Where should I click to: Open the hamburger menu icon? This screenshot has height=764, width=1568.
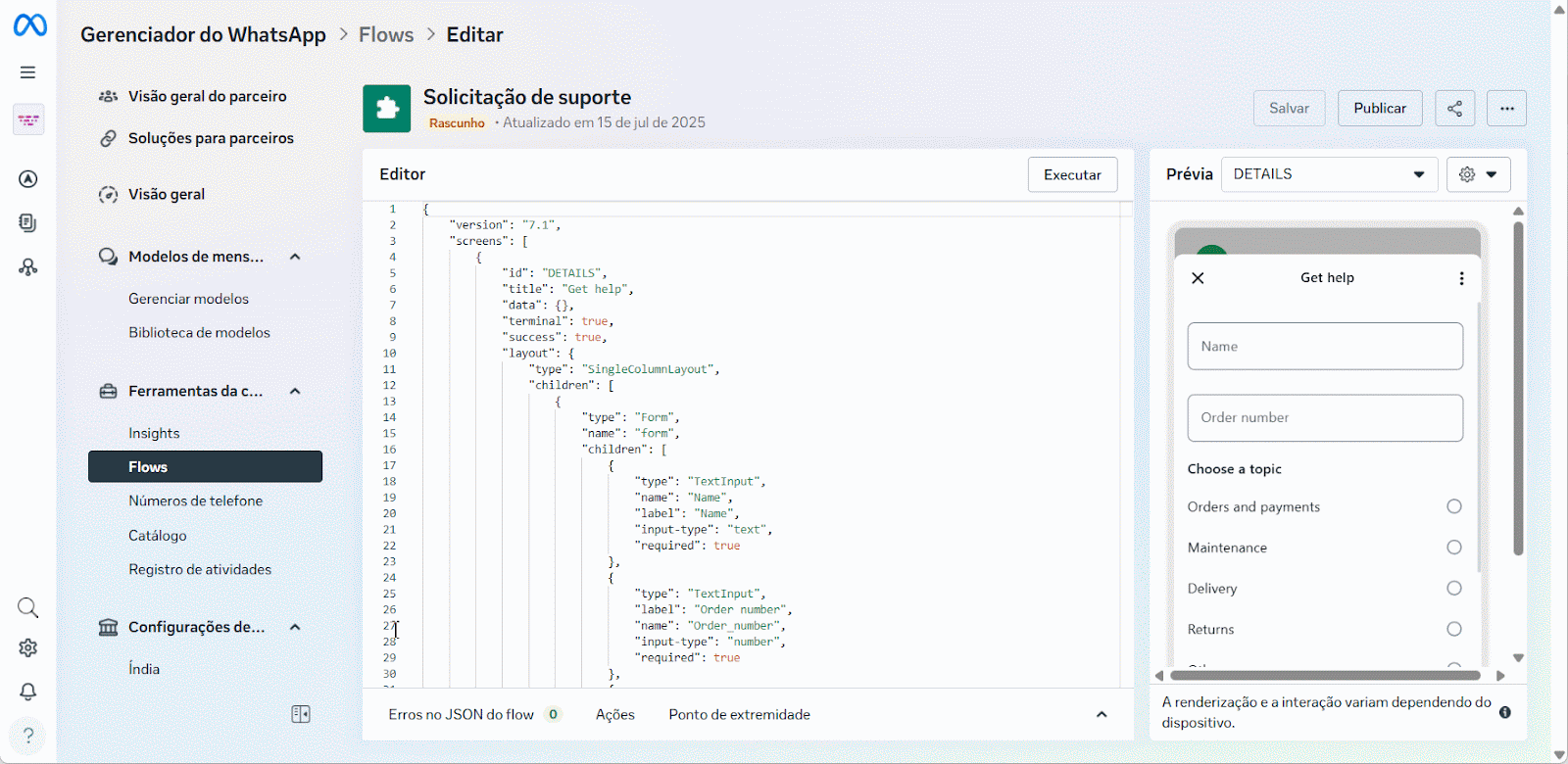point(28,72)
